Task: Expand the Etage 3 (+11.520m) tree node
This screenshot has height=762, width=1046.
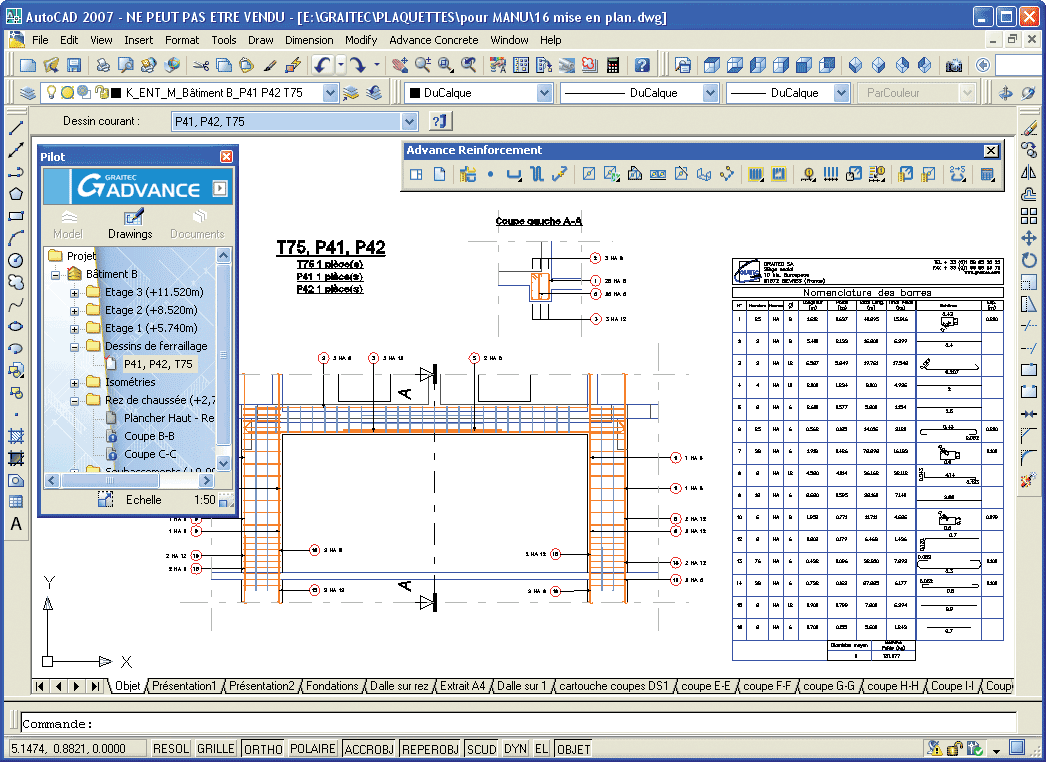Action: [75, 293]
